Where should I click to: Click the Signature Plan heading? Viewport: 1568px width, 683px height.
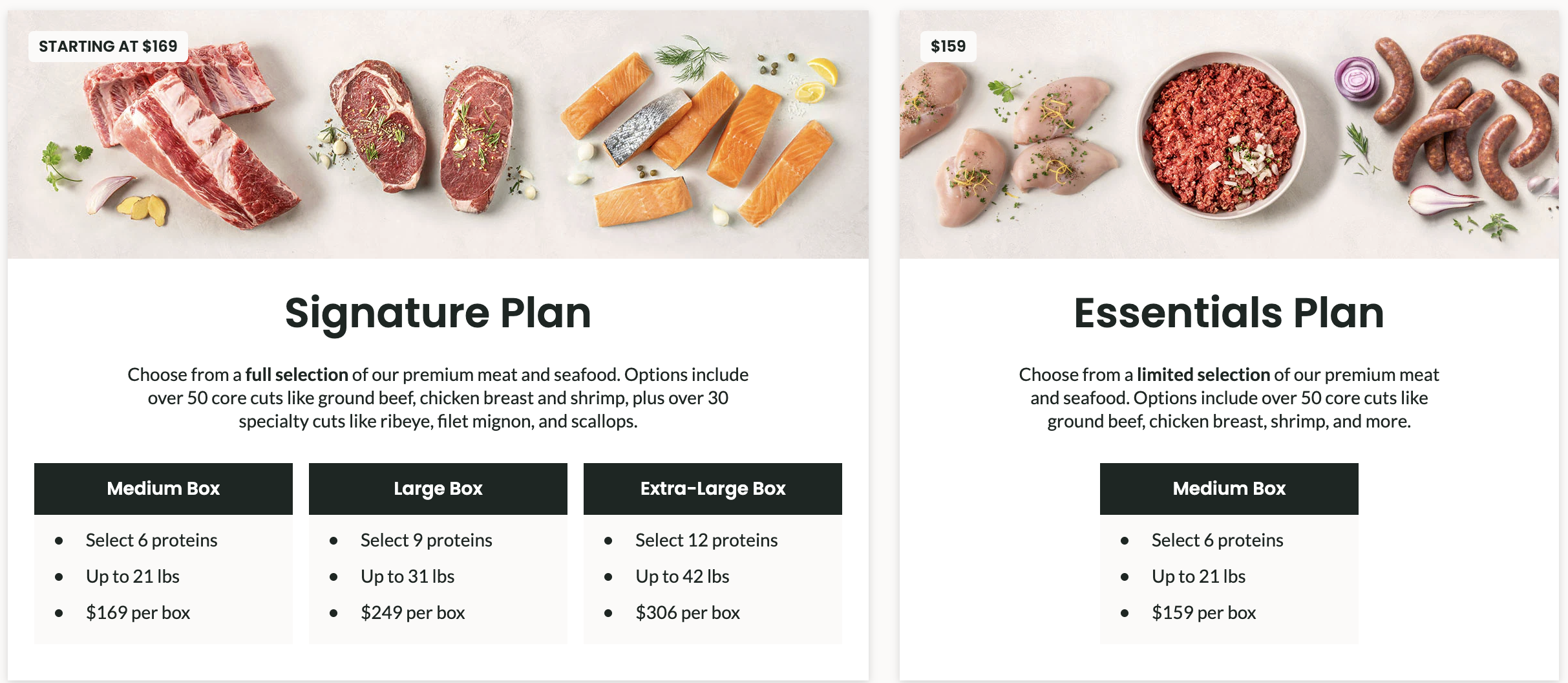coord(438,313)
